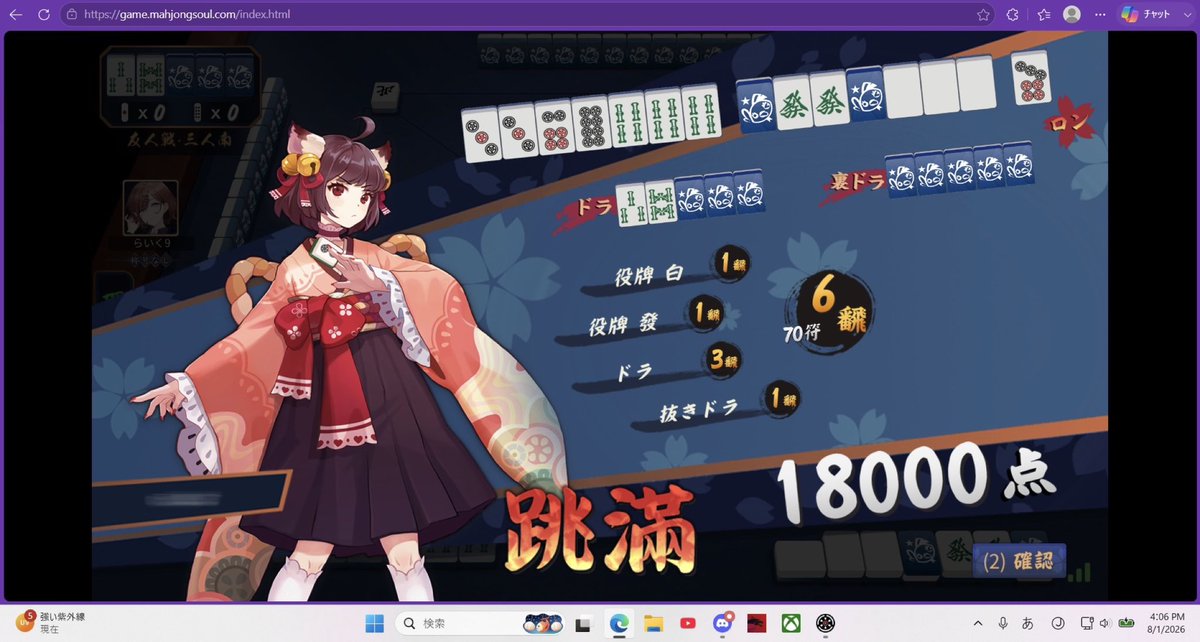Select the 役牌 白 yaku row
Image resolution: width=1200 pixels, height=642 pixels.
click(x=665, y=271)
